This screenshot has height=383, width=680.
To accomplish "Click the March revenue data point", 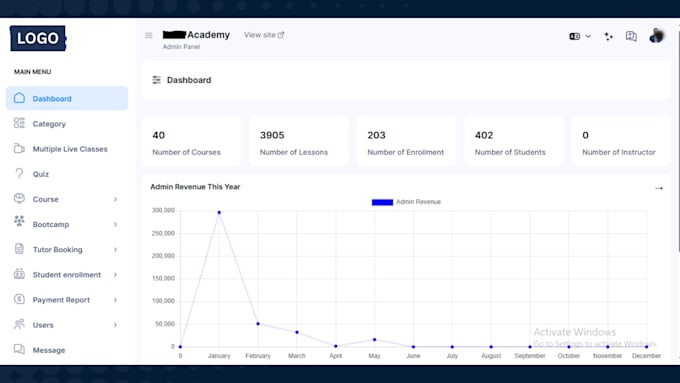I will tap(297, 332).
